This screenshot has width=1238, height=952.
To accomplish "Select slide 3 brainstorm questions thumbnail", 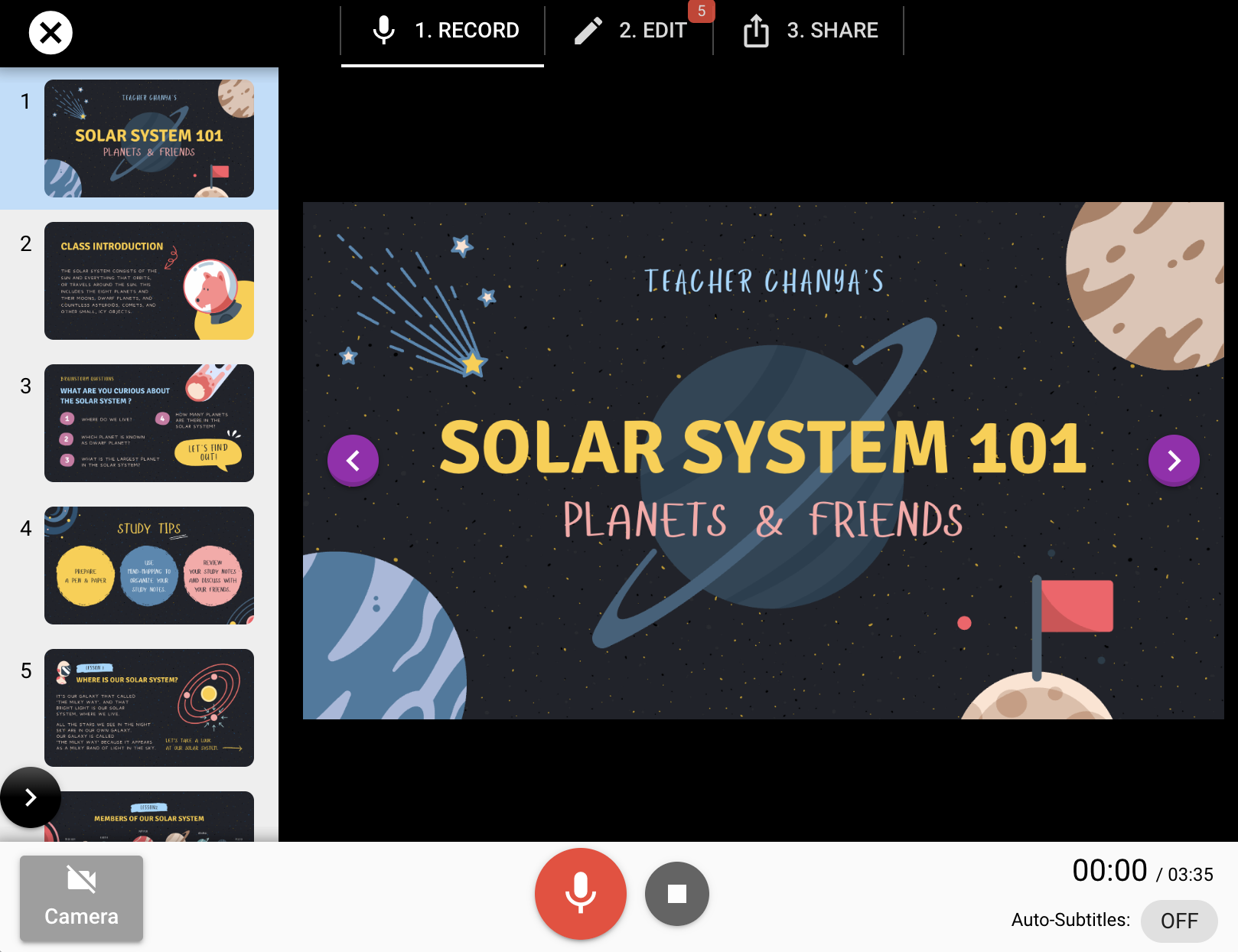I will (x=149, y=423).
